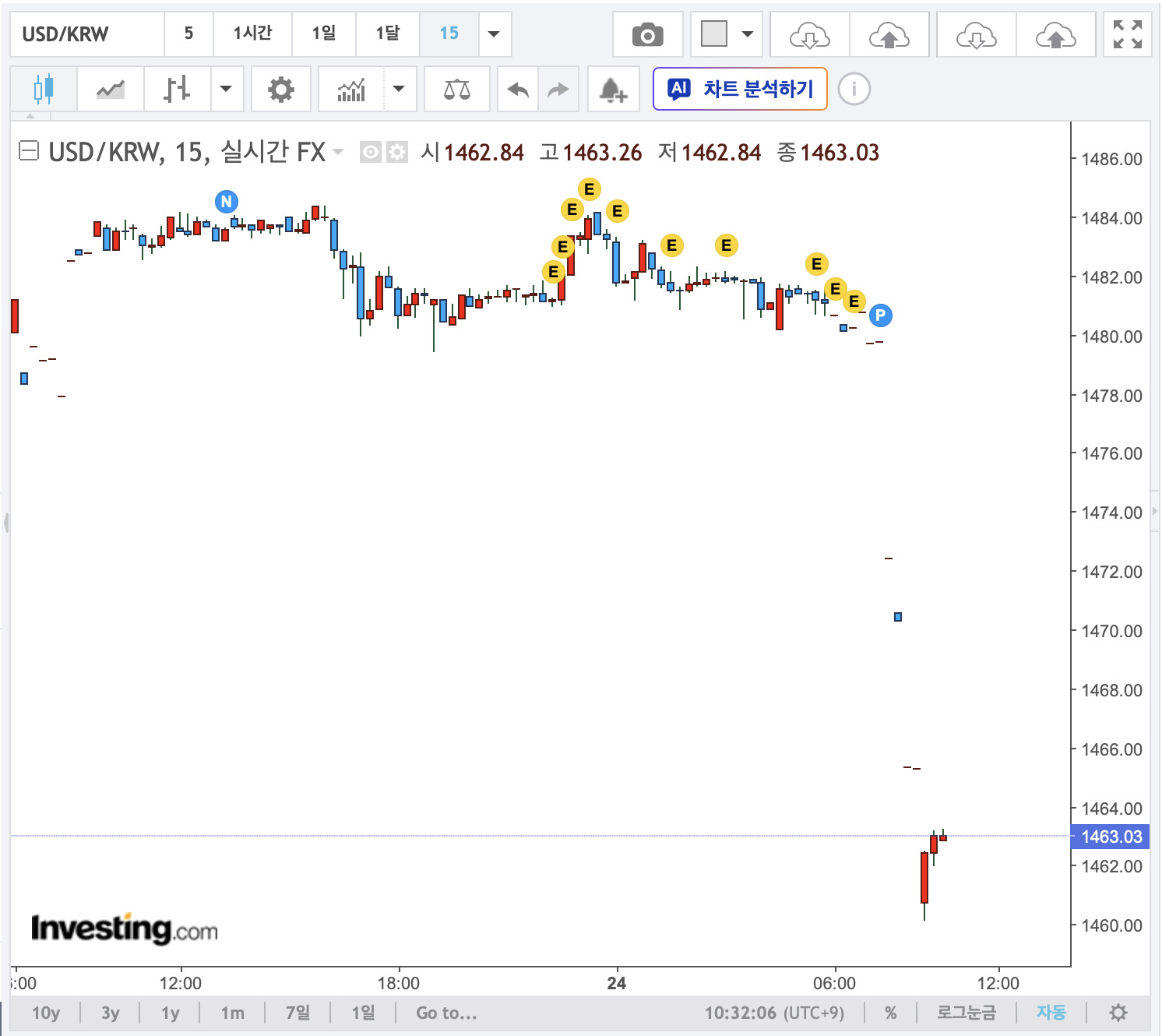Click the high value 고 1463.26
1162x1036 pixels.
click(x=591, y=152)
